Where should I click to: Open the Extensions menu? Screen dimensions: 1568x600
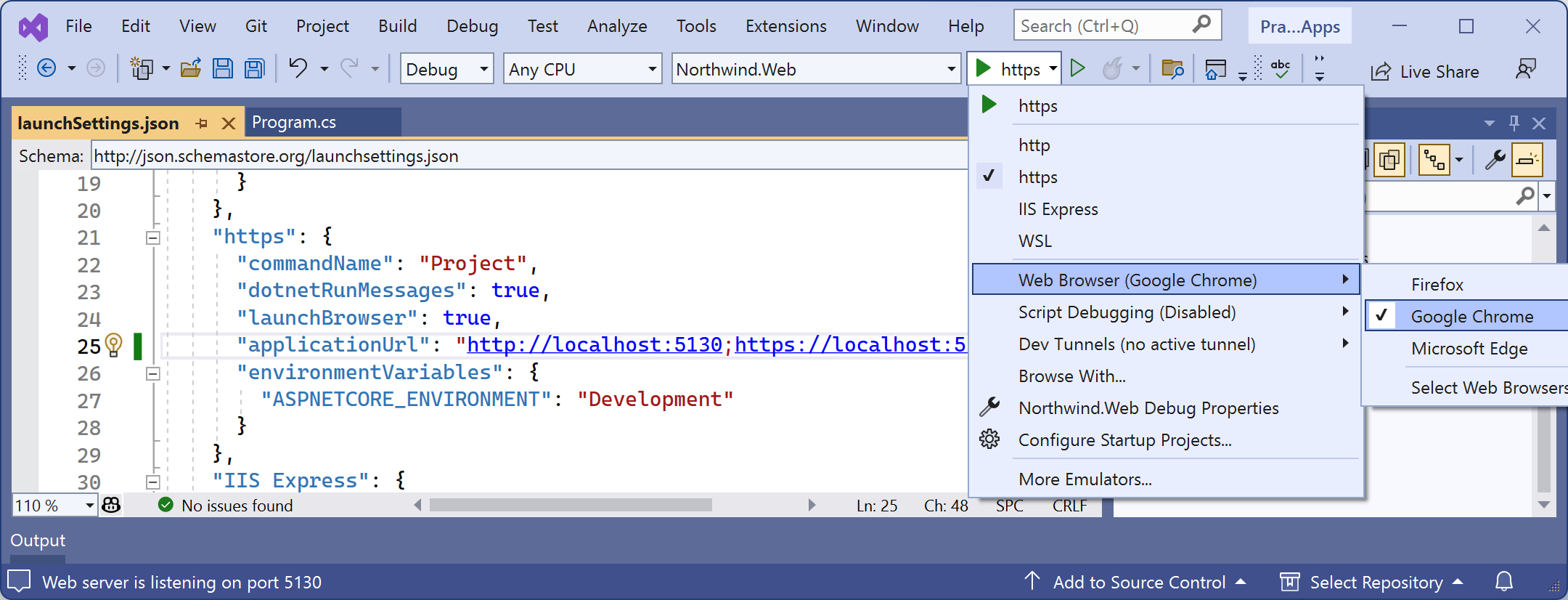tap(785, 26)
